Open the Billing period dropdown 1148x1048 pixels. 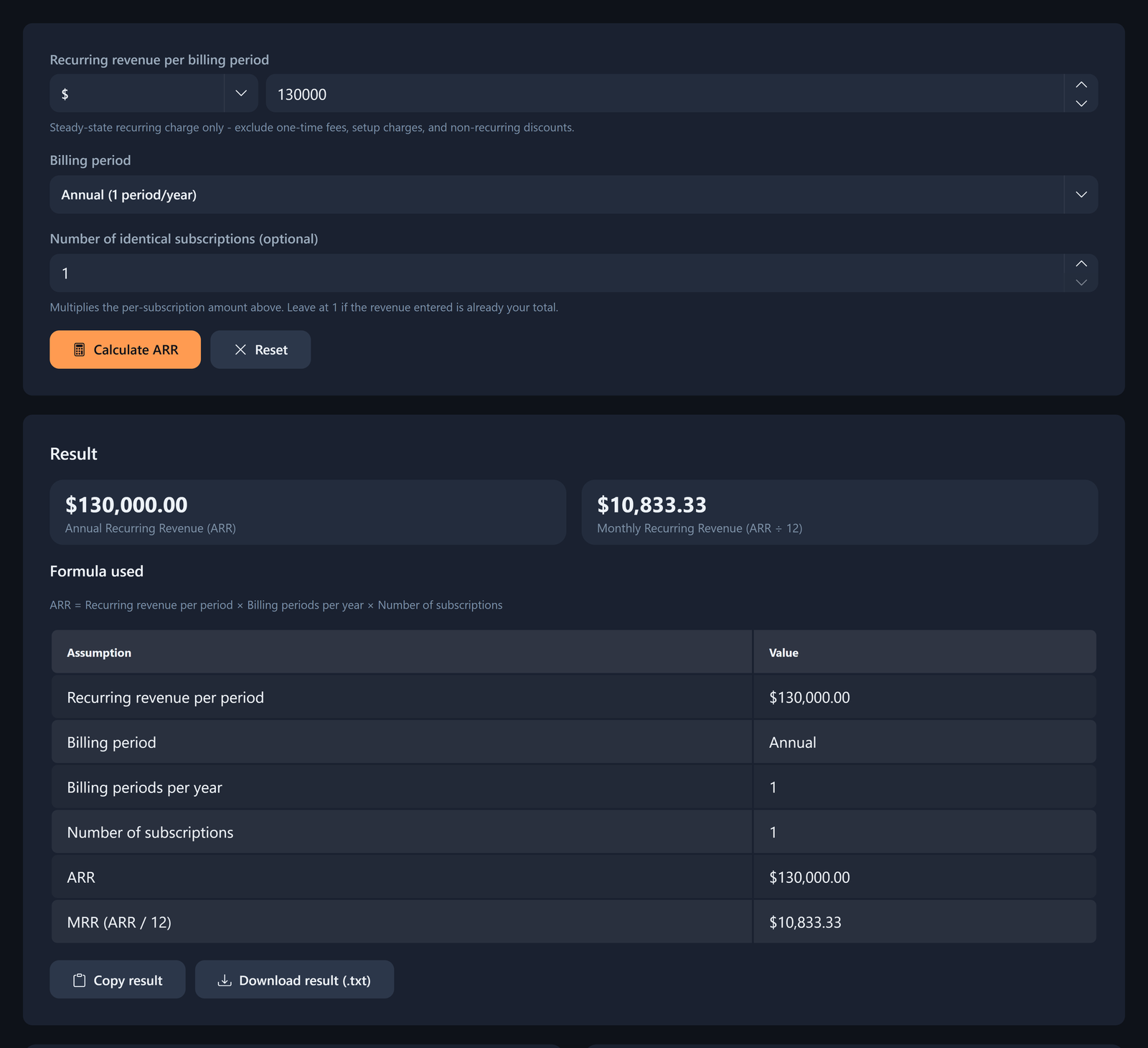click(x=573, y=195)
